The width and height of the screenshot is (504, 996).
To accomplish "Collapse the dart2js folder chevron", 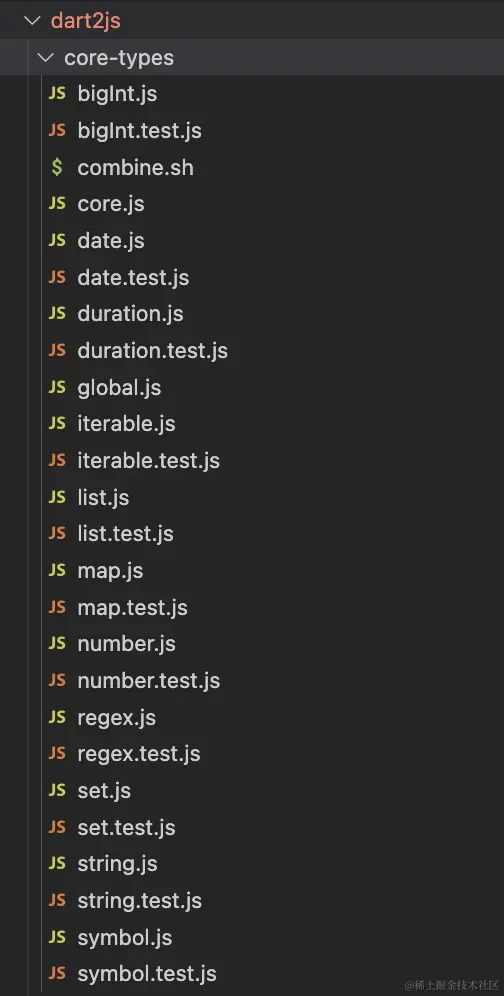I will [31, 21].
